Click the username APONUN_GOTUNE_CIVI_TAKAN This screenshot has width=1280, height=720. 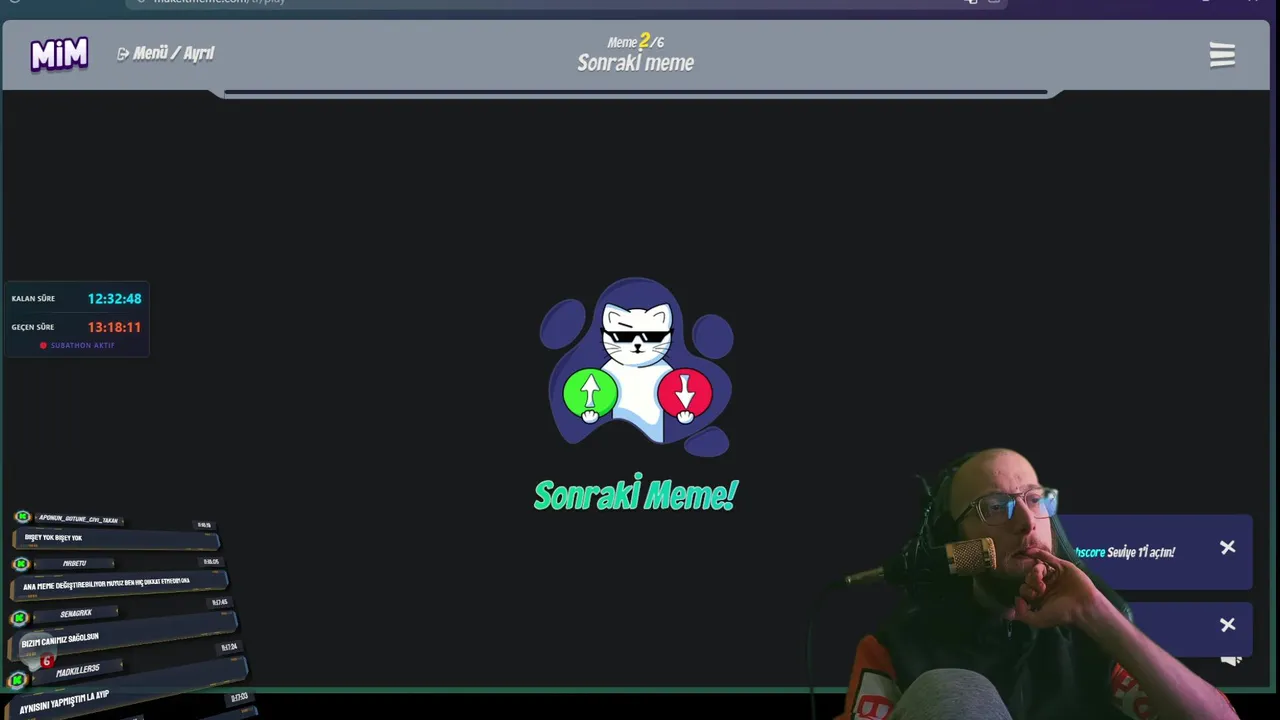pos(78,519)
